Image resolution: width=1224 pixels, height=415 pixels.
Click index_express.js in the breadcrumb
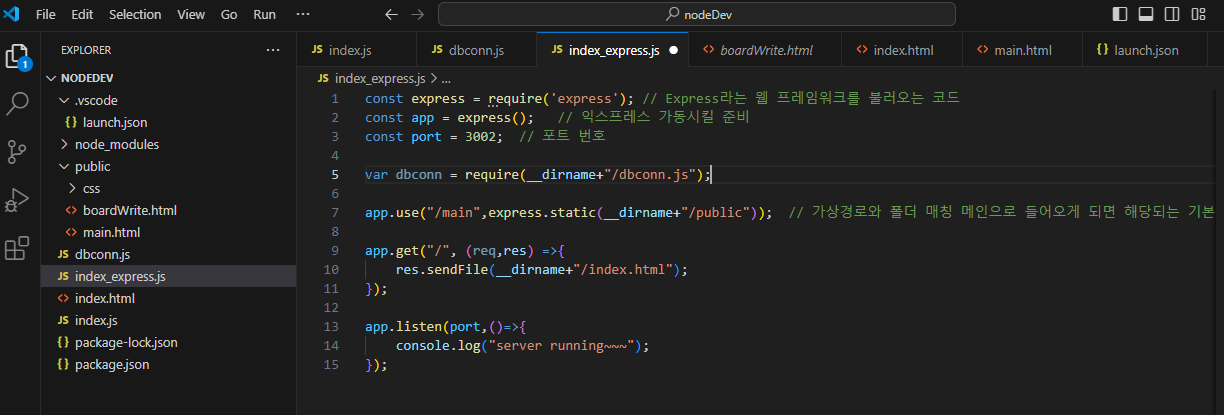tap(380, 77)
